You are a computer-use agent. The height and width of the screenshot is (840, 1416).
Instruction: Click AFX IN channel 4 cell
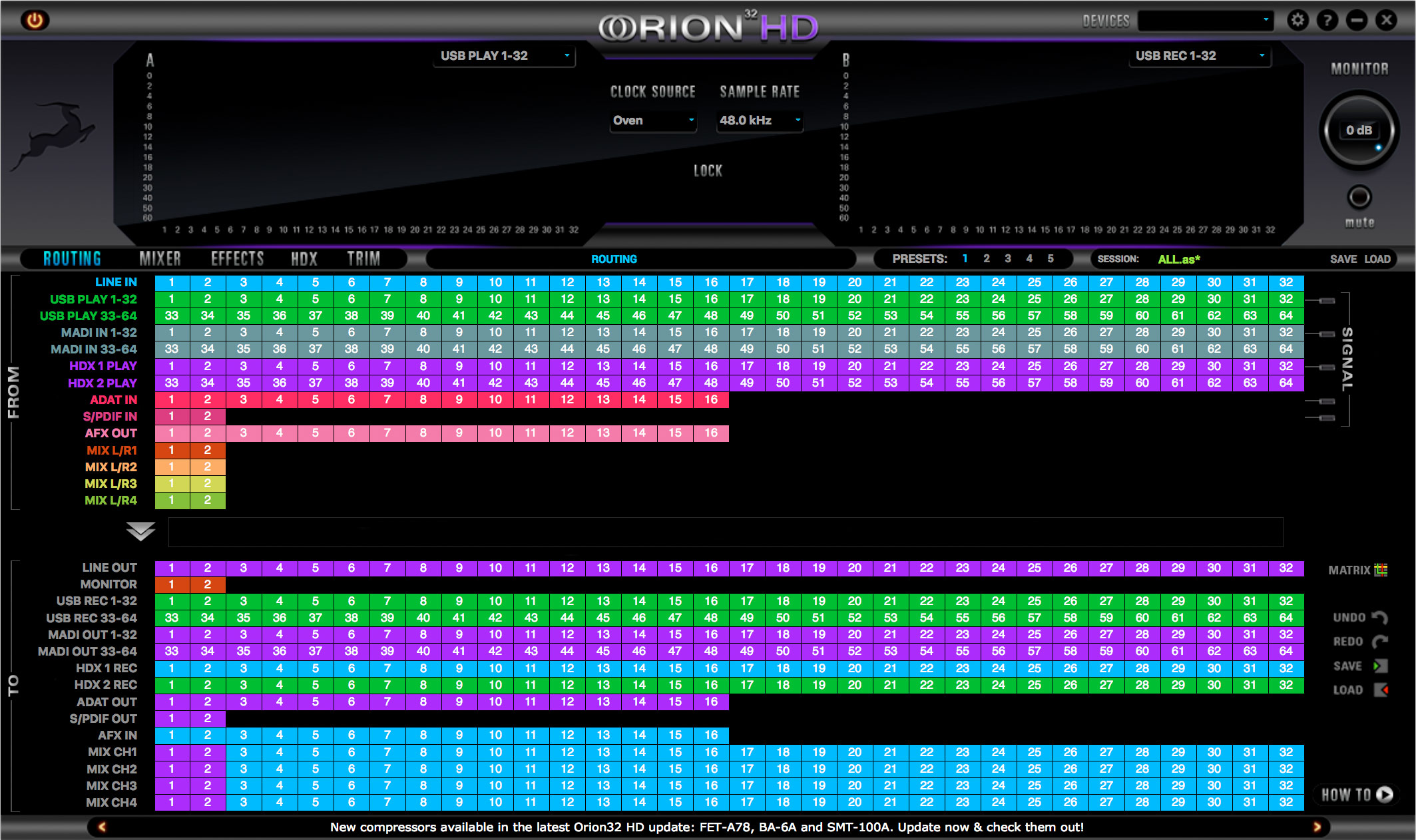[280, 735]
